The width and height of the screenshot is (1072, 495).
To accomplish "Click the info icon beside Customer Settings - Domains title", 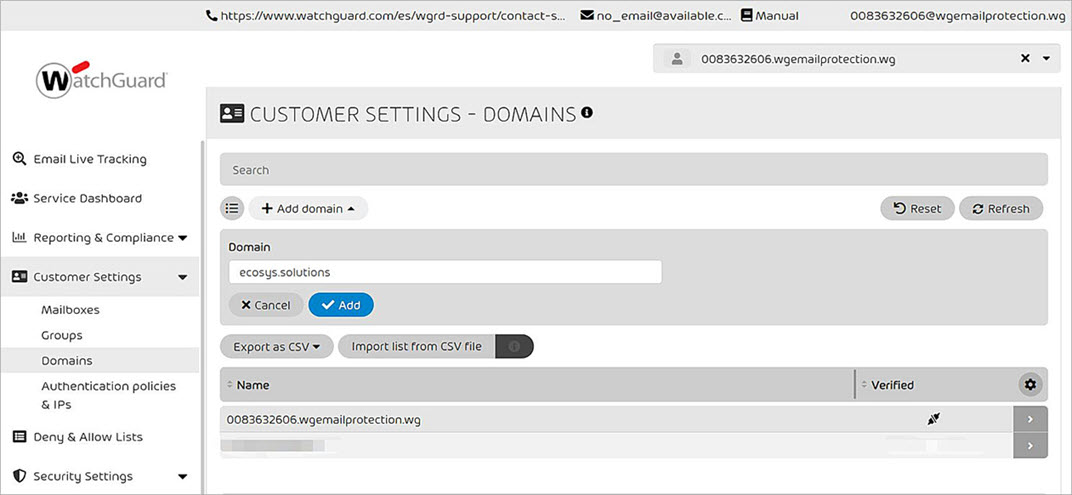I will click(x=587, y=113).
